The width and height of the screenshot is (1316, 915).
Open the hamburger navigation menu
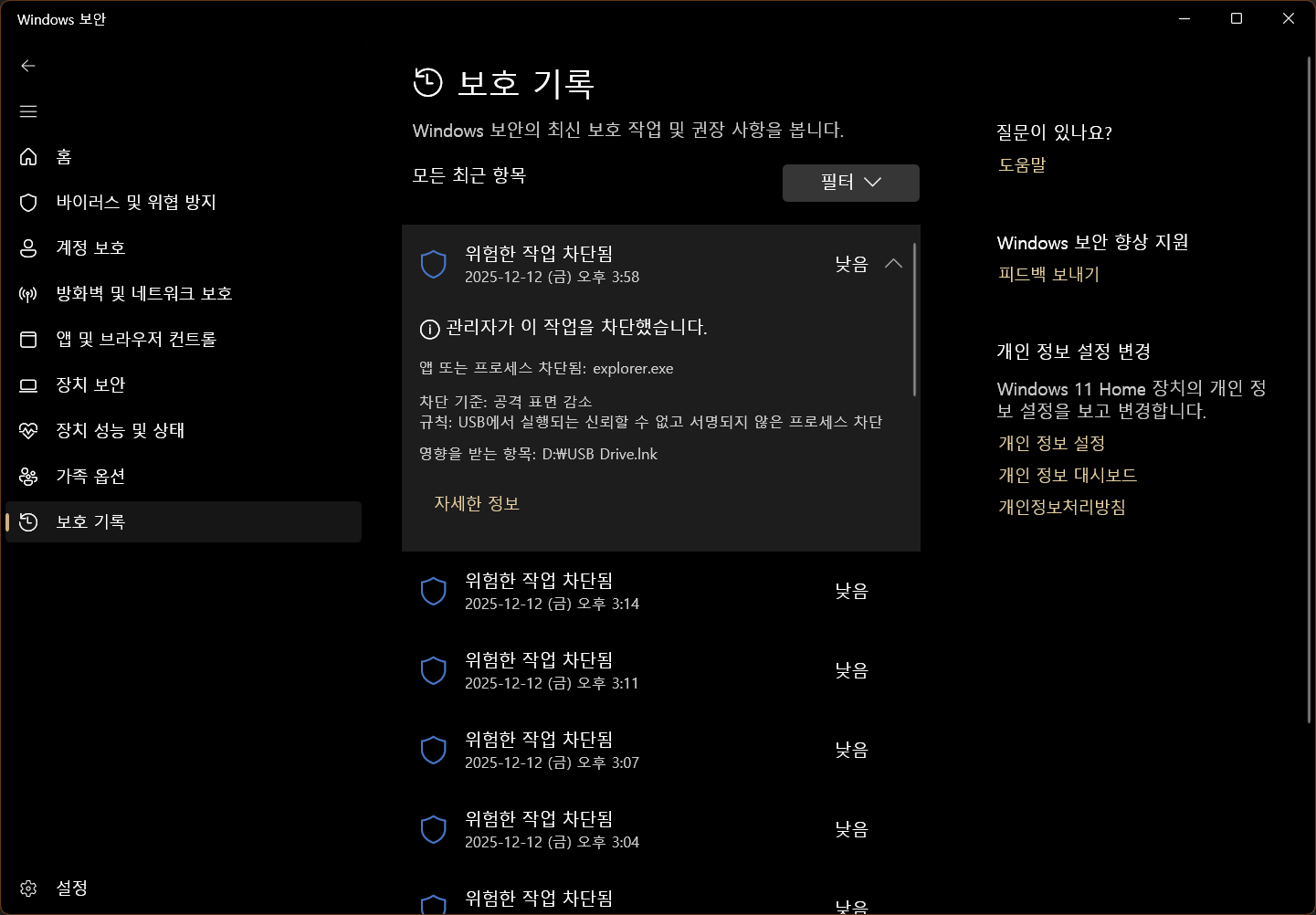[x=28, y=111]
